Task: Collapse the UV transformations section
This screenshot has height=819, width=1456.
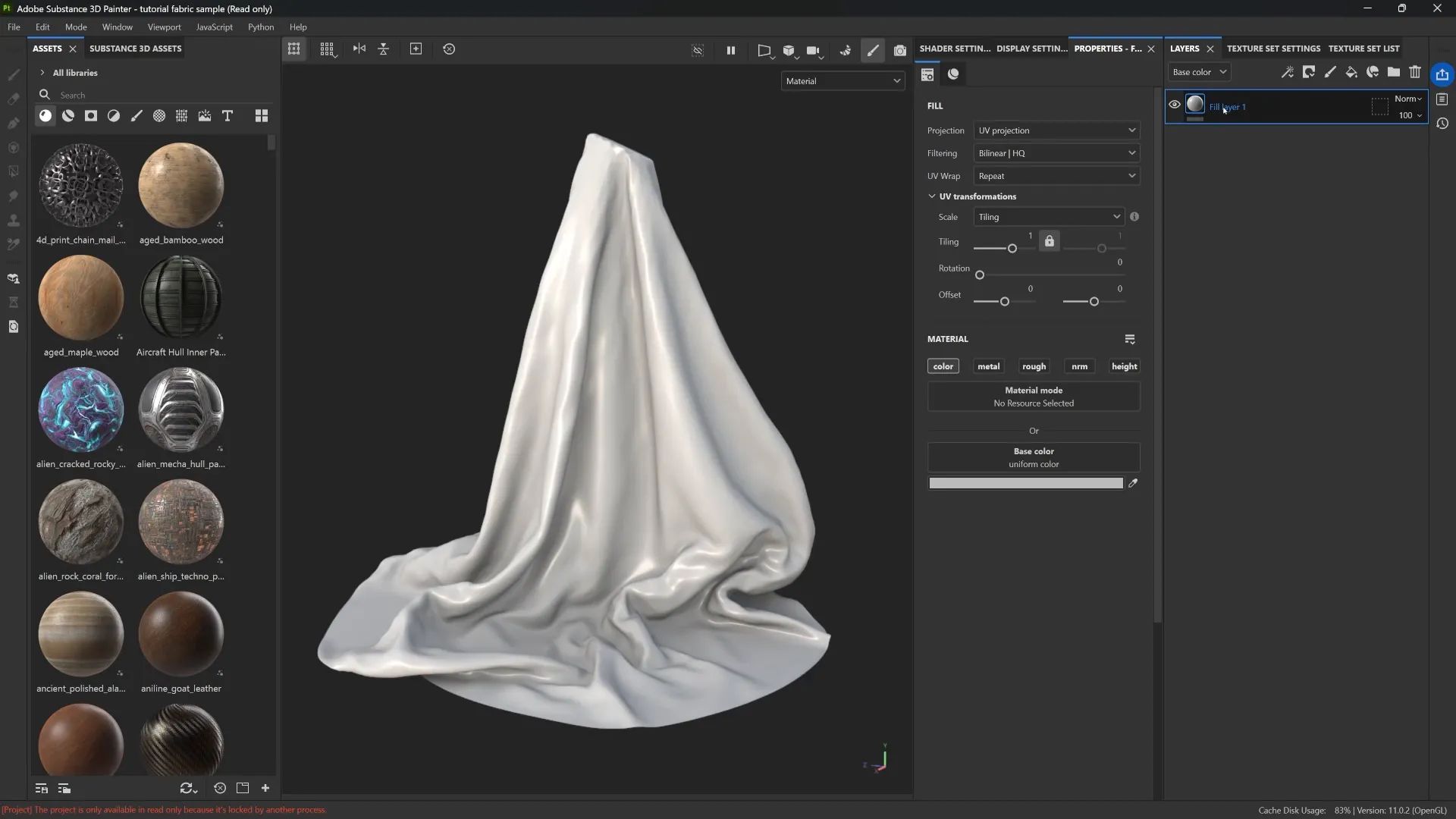Action: point(932,196)
